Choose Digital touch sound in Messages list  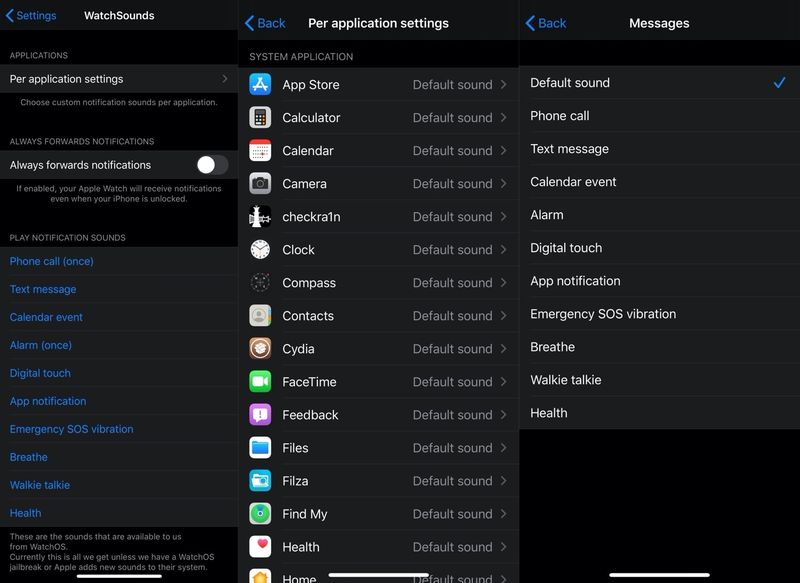pyautogui.click(x=660, y=248)
